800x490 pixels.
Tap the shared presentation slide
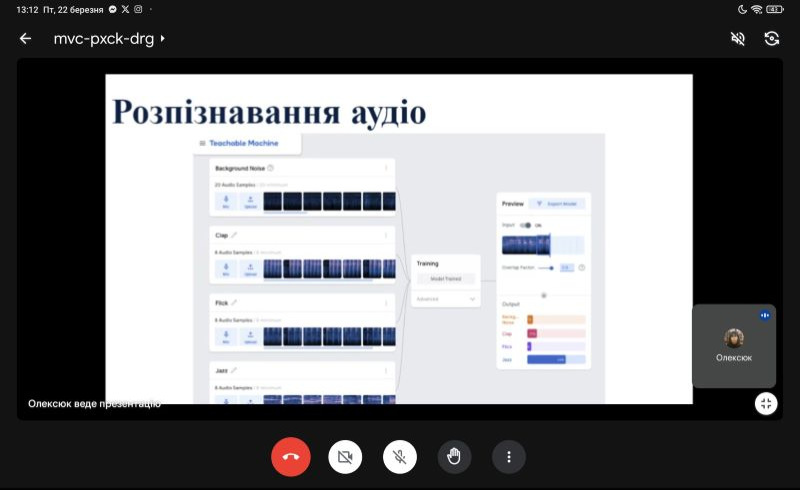click(x=399, y=239)
